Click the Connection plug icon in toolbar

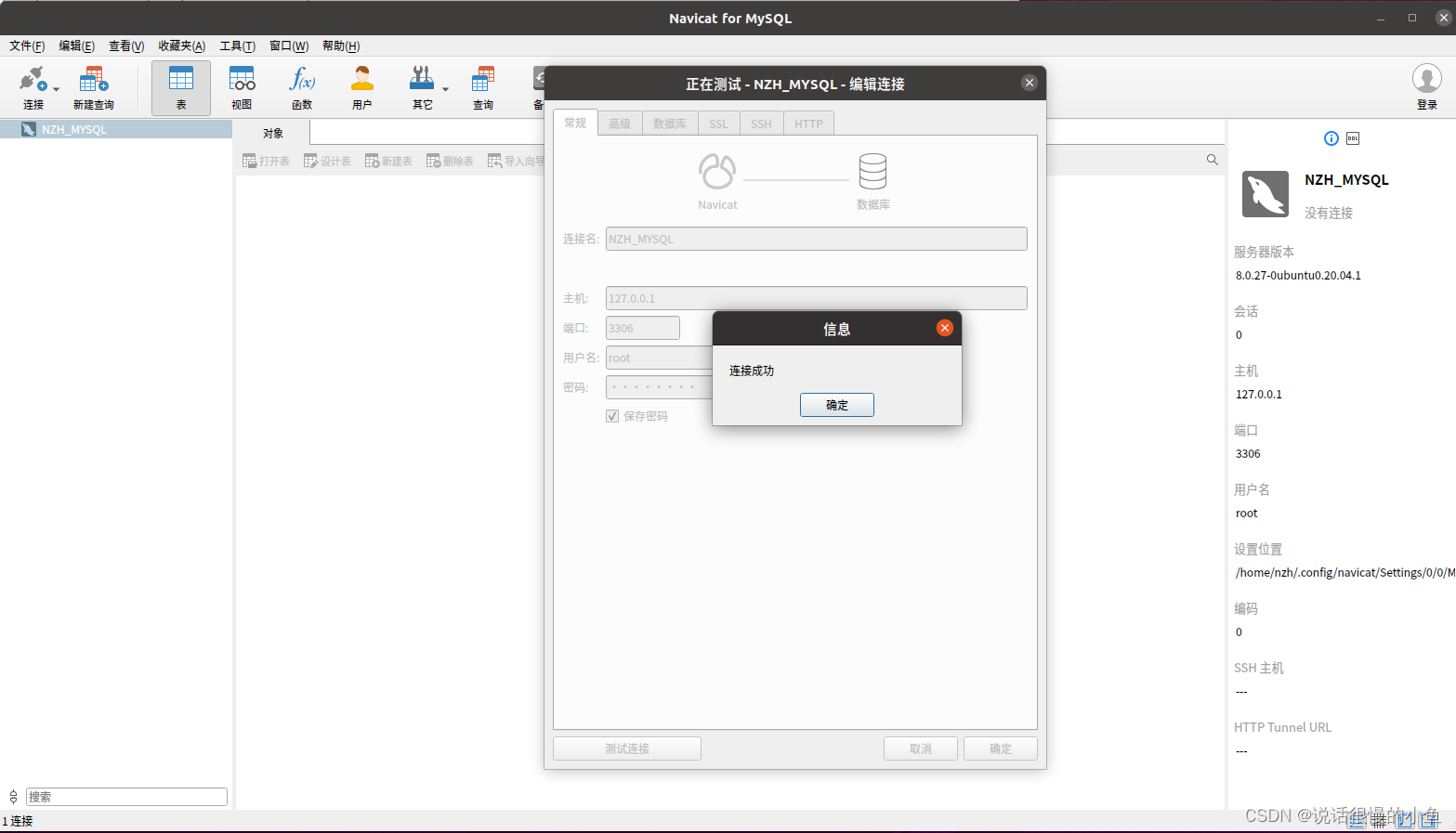(33, 80)
